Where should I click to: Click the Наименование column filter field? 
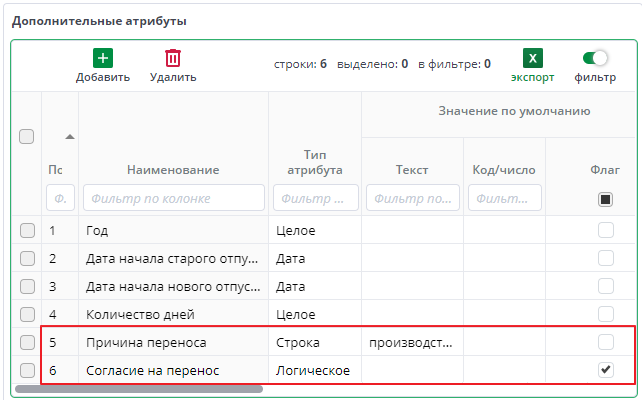click(x=174, y=198)
